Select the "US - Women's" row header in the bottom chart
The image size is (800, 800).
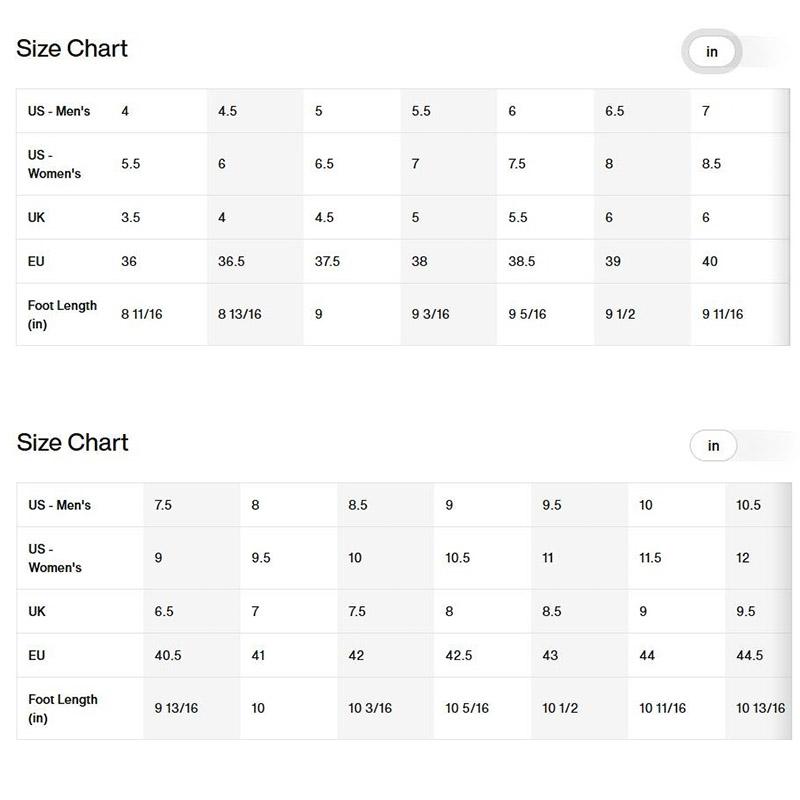(x=54, y=558)
